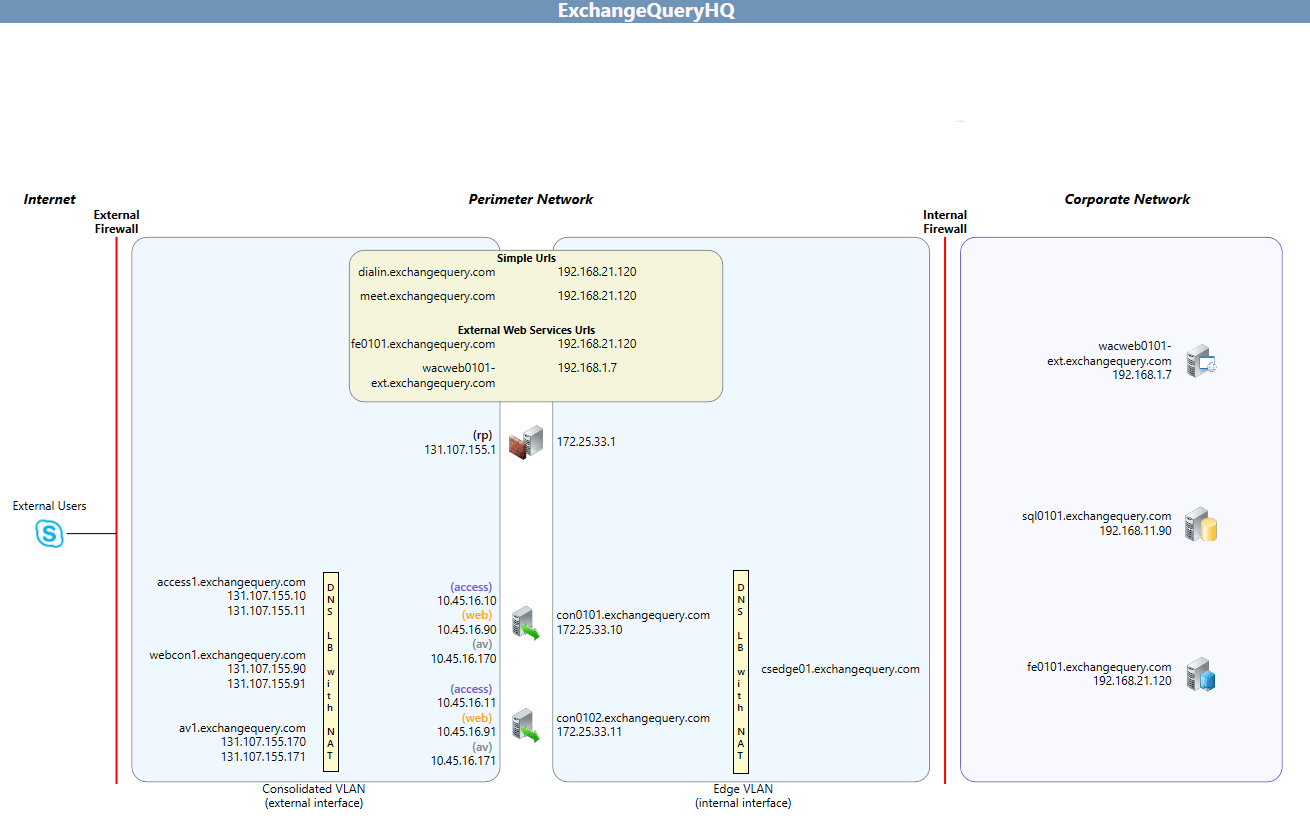This screenshot has width=1310, height=830.
Task: Click the con0101 edge server icon
Action: 526,623
